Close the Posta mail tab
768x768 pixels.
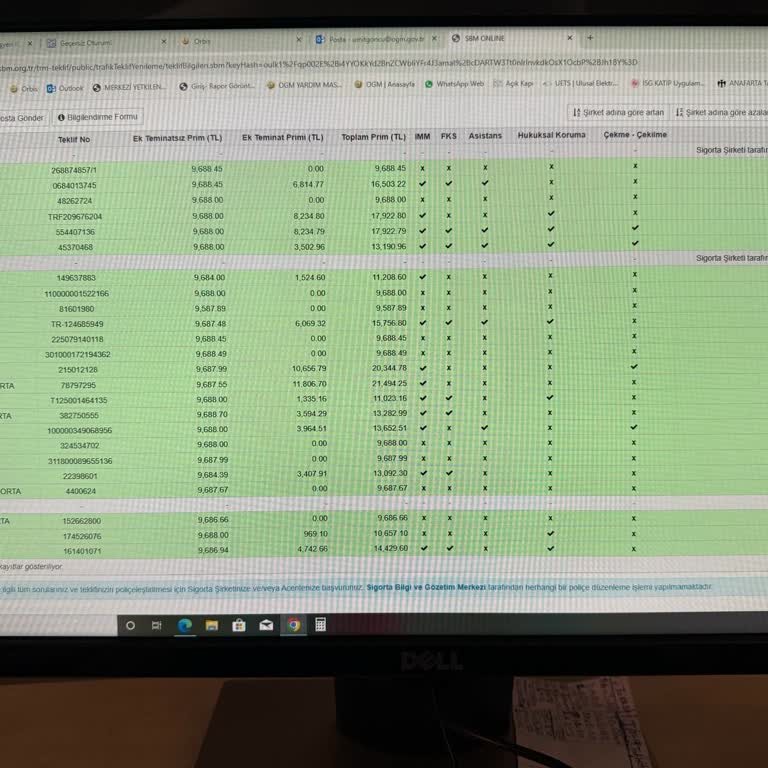pos(434,39)
